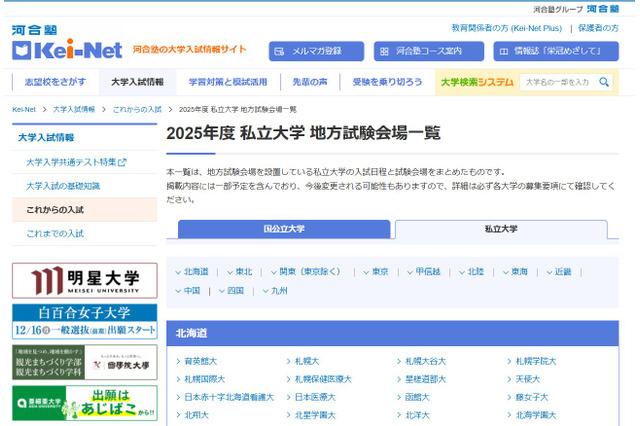Jump to 近畿 region anchor
Image resolution: width=640 pixels, height=426 pixels.
point(559,272)
